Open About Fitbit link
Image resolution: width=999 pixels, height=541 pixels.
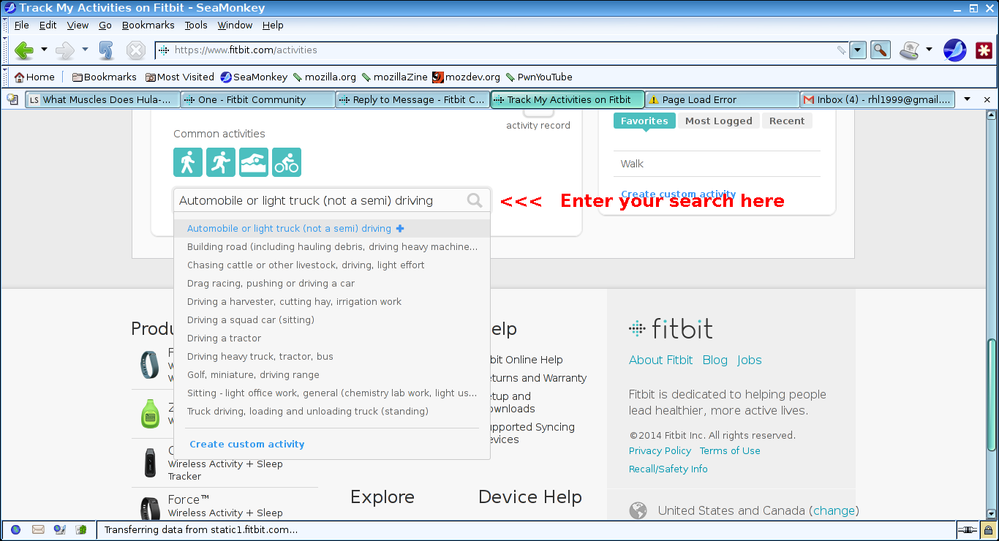tap(660, 360)
